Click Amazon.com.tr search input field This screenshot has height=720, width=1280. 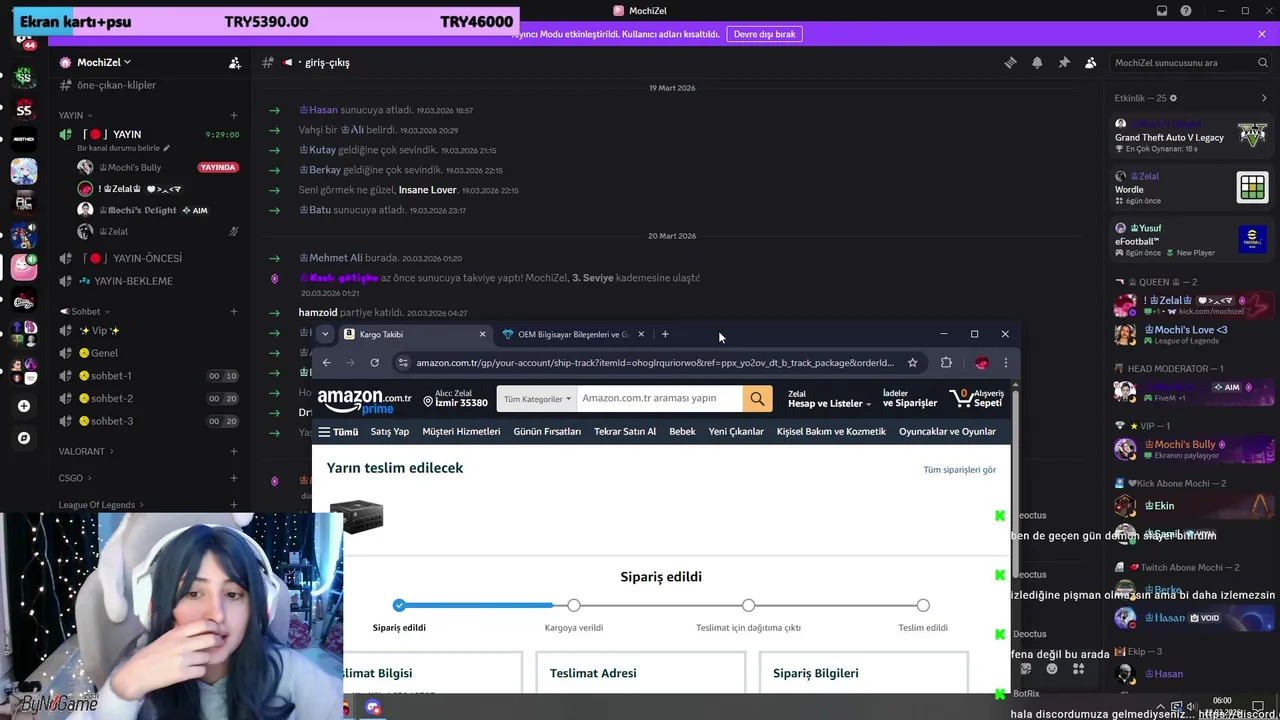pyautogui.click(x=659, y=398)
